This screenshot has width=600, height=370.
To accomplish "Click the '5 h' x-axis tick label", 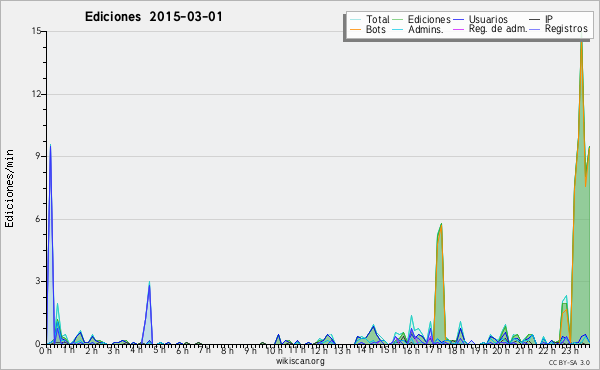I will click(x=159, y=350).
